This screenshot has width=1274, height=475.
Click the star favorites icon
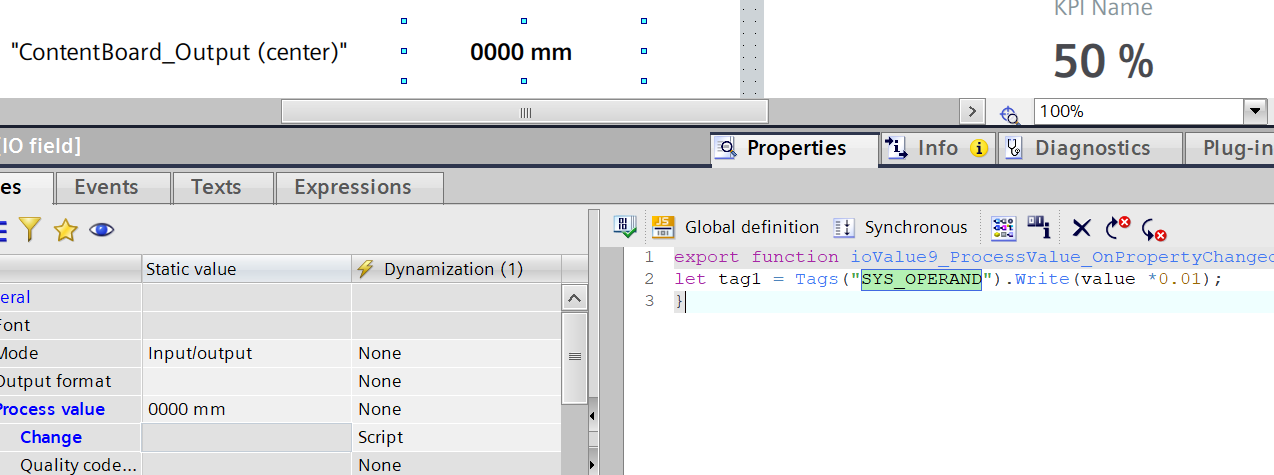(66, 231)
